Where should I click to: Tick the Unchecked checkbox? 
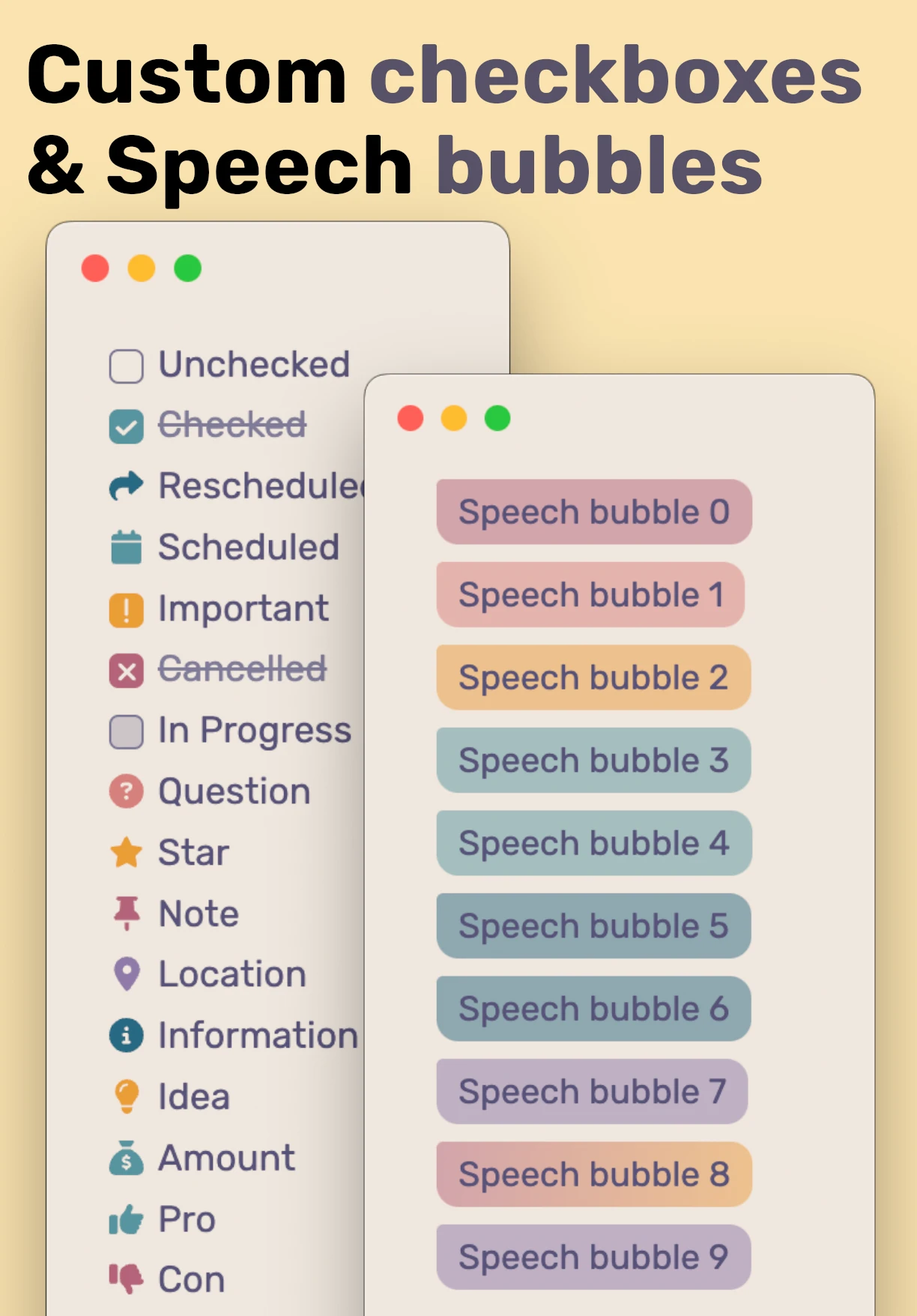[x=126, y=366]
